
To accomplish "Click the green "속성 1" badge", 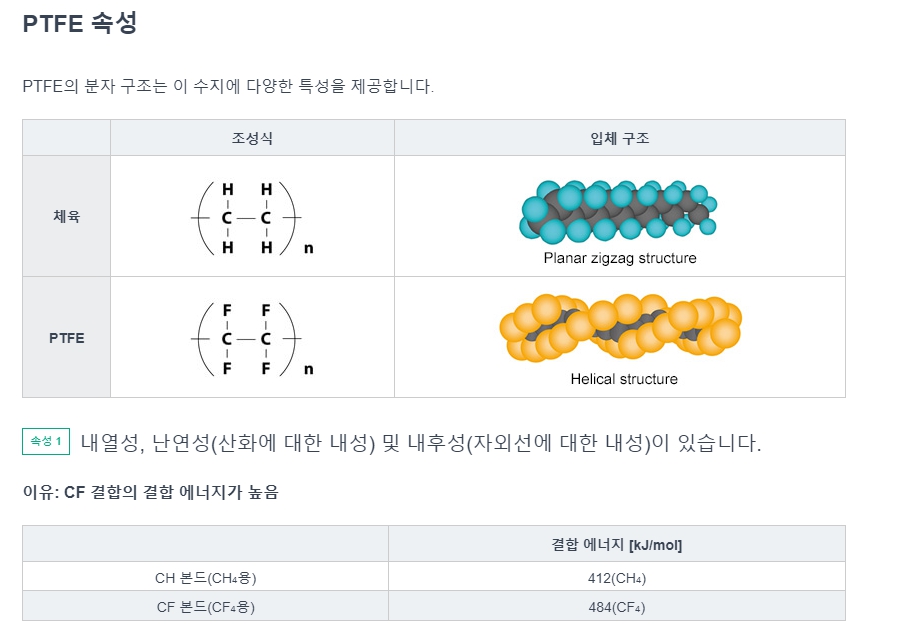I will pyautogui.click(x=46, y=441).
